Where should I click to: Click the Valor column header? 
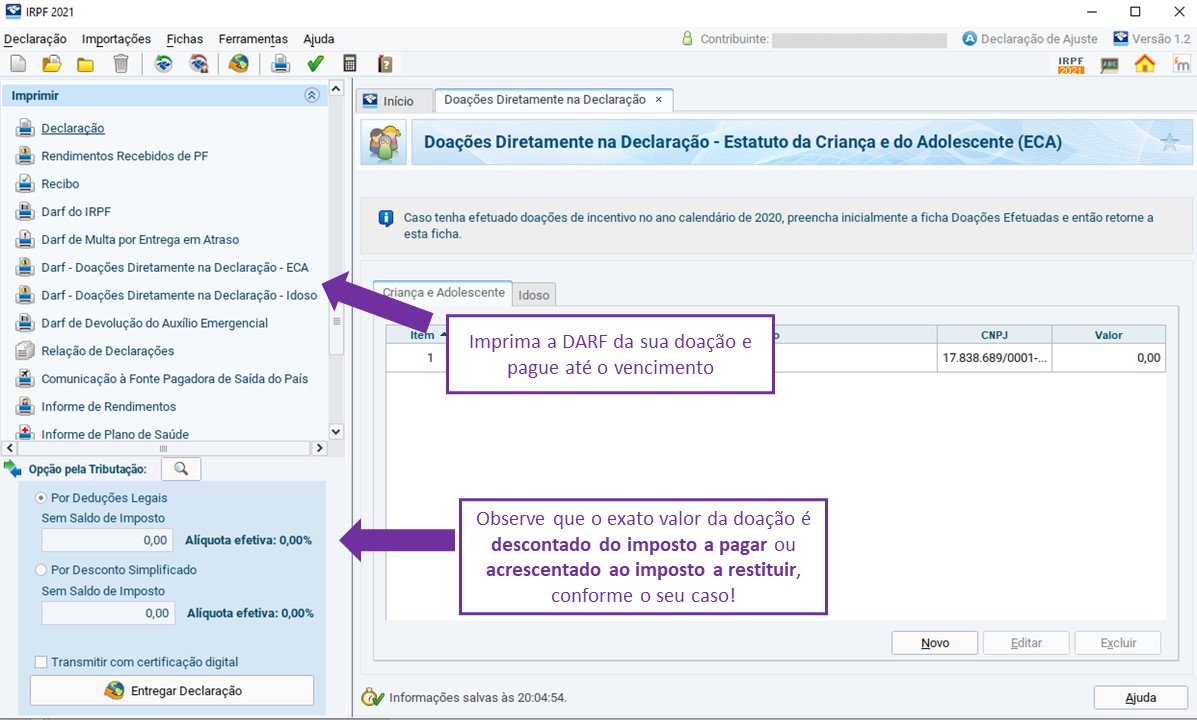pos(1108,334)
